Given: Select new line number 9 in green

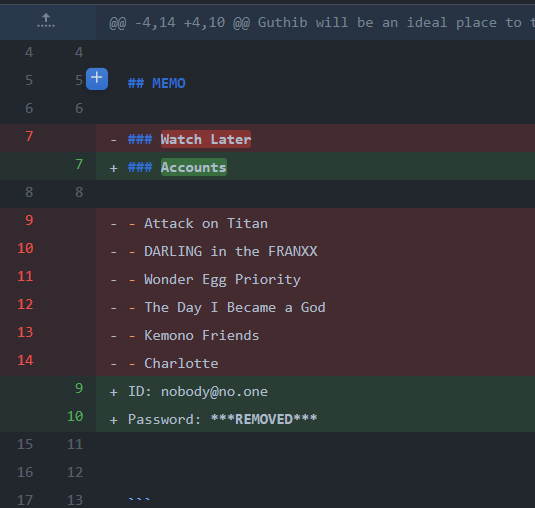Looking at the screenshot, I should tap(79, 388).
